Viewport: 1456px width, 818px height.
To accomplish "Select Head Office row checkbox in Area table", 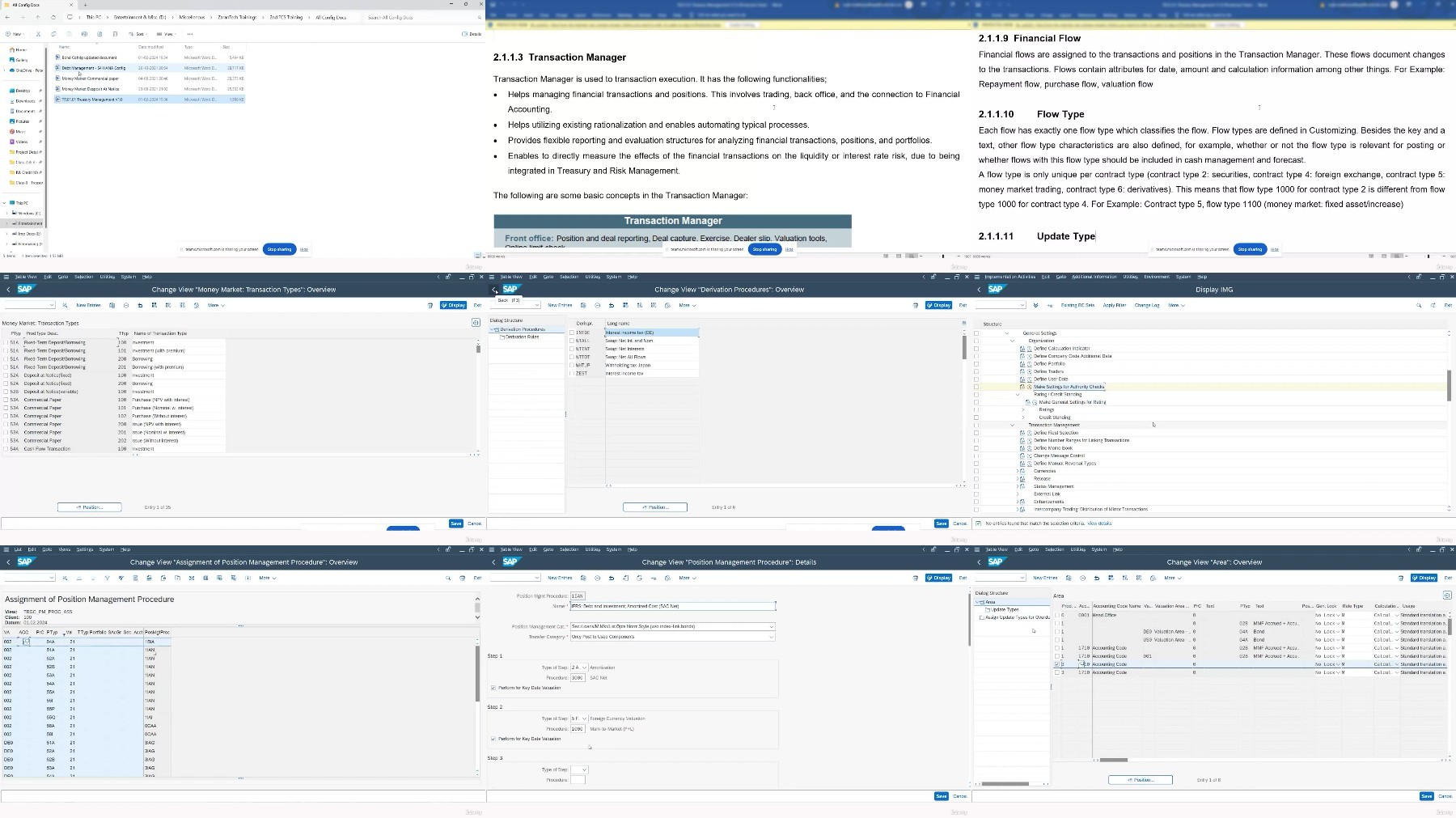I will 1057,615.
